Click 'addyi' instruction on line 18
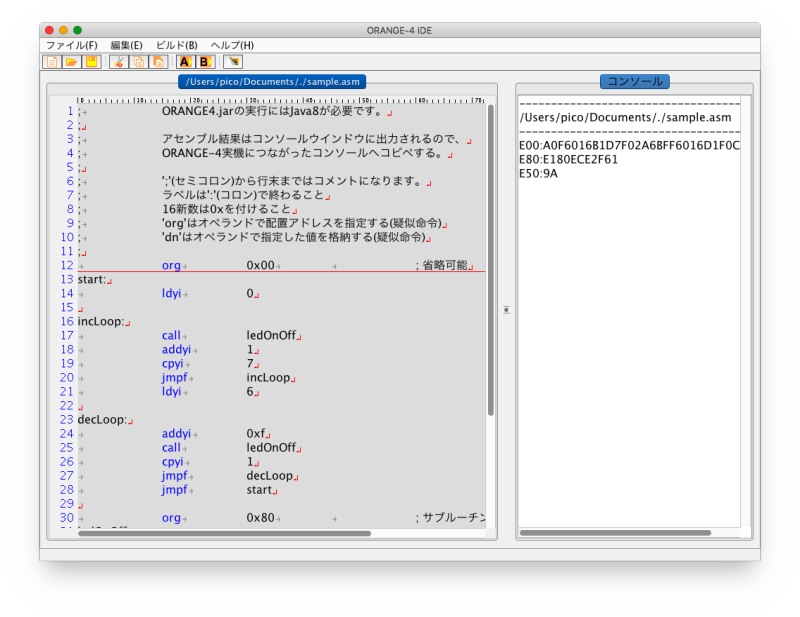Viewport: 800px width, 617px height. click(177, 350)
